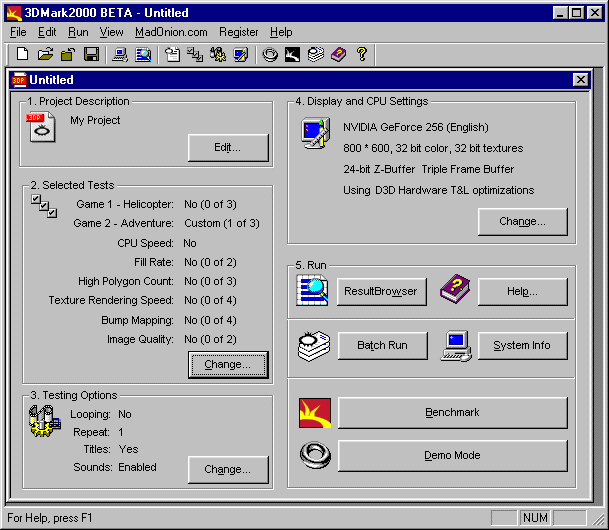The height and width of the screenshot is (530, 609).
Task: Click the Selected Tests checkboxes icon in panel
Action: 44,206
